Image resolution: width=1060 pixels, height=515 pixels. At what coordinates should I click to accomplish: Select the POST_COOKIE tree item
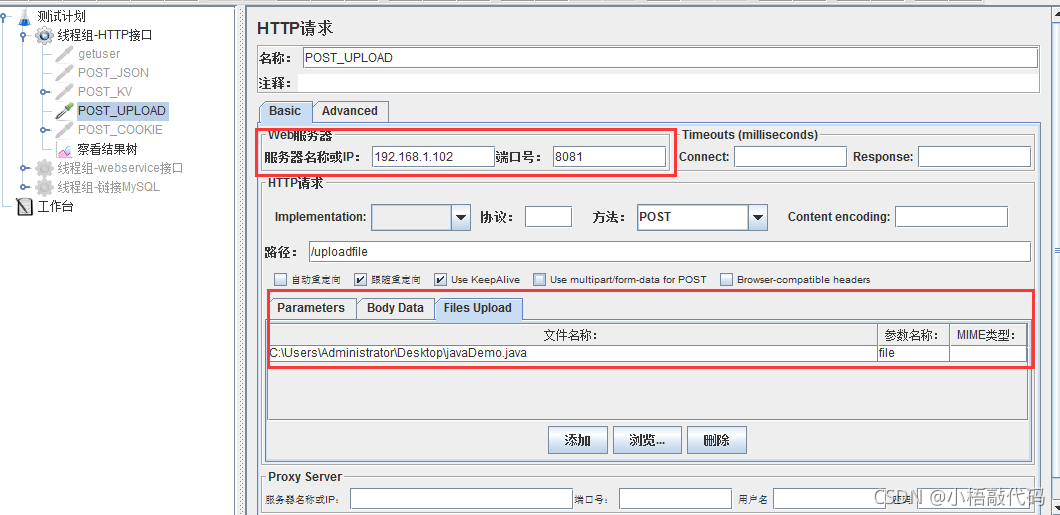pos(120,130)
